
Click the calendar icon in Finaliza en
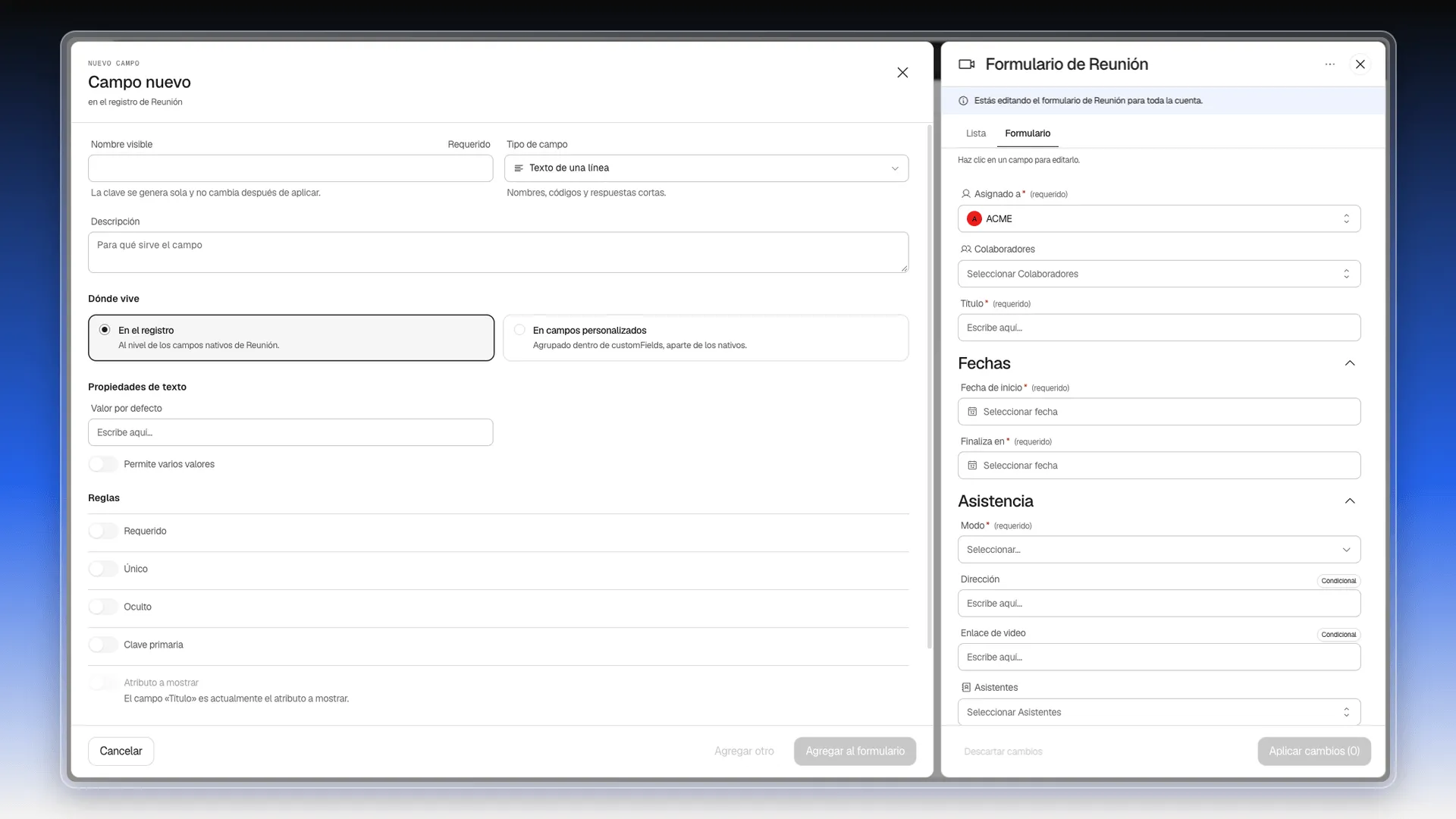(x=972, y=466)
